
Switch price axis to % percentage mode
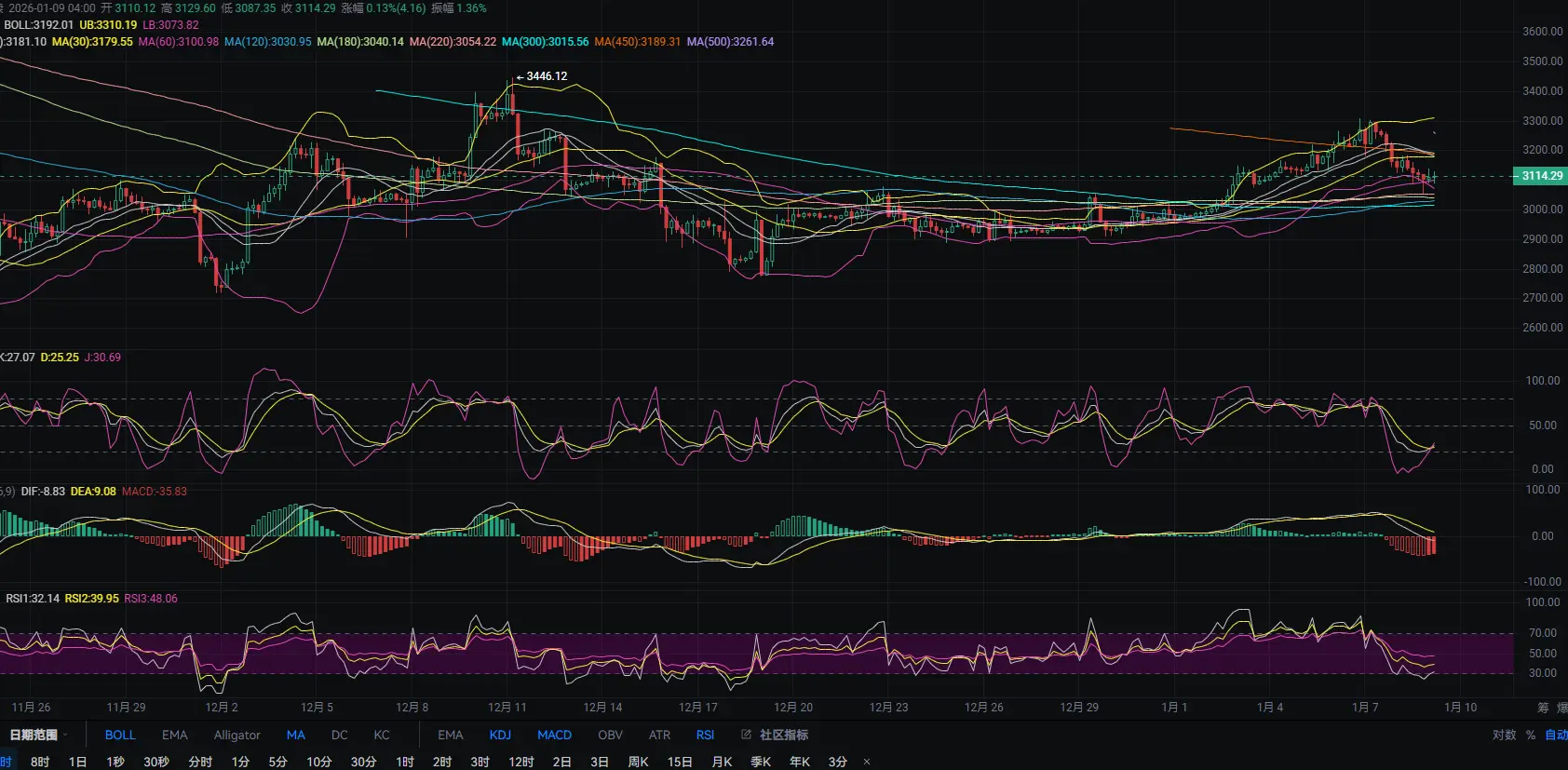(1531, 735)
